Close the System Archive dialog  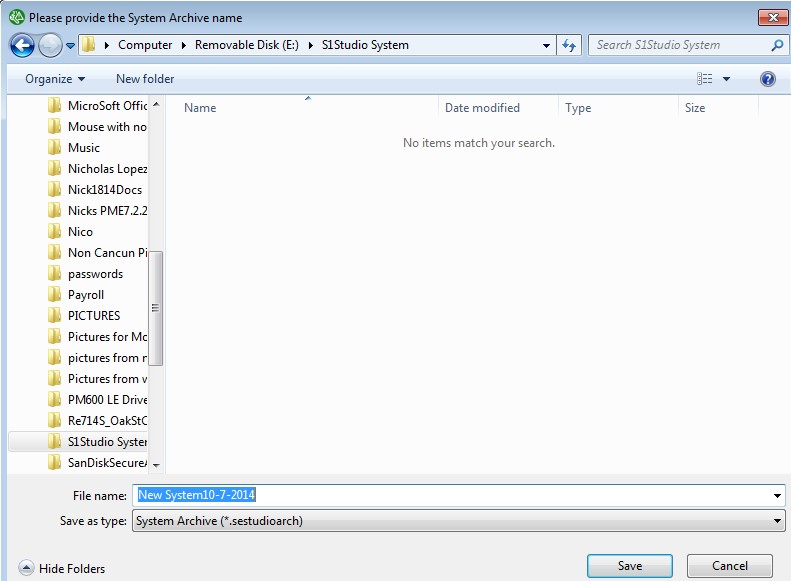(773, 18)
